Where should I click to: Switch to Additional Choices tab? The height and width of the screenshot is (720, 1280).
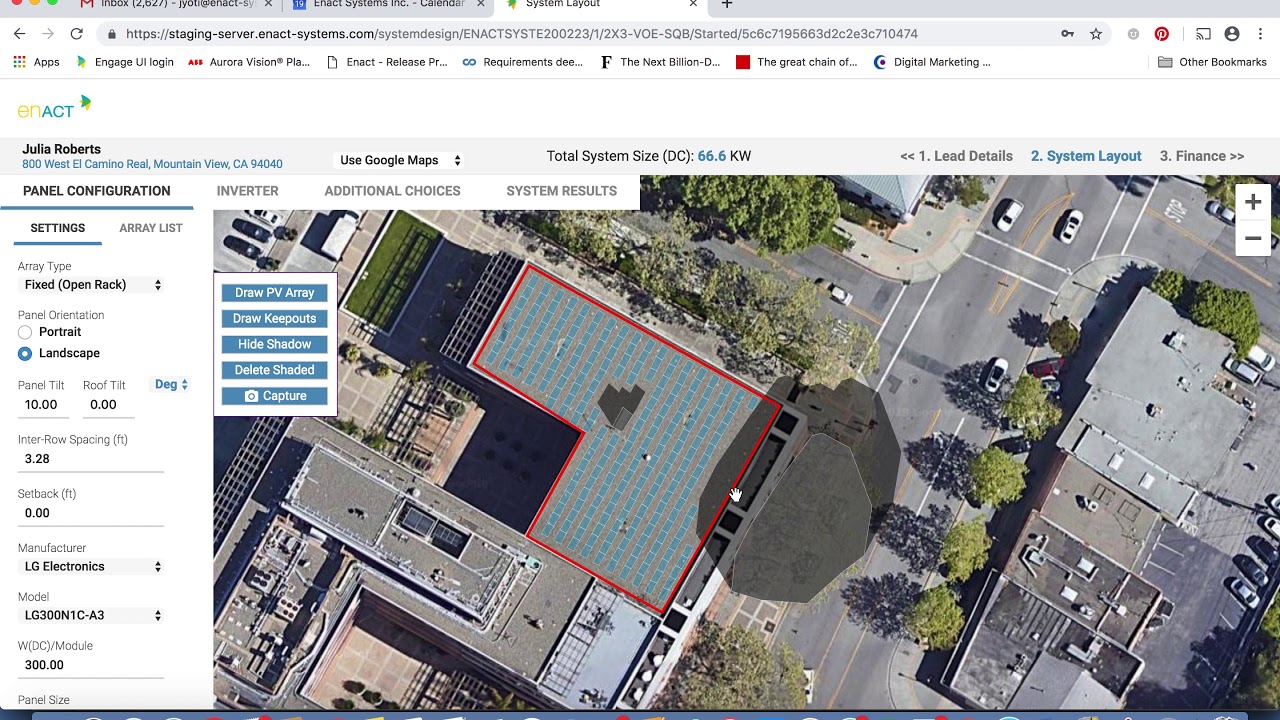(x=392, y=191)
